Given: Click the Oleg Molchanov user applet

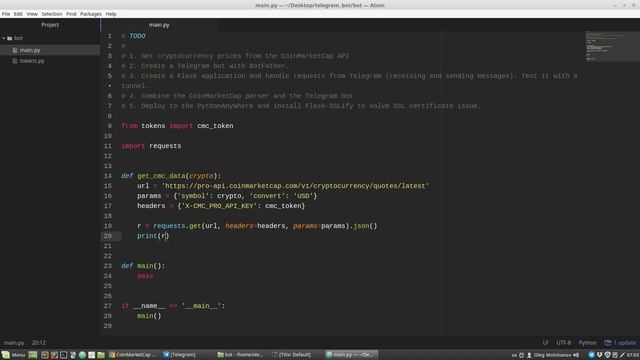Looking at the screenshot, I should [x=549, y=355].
